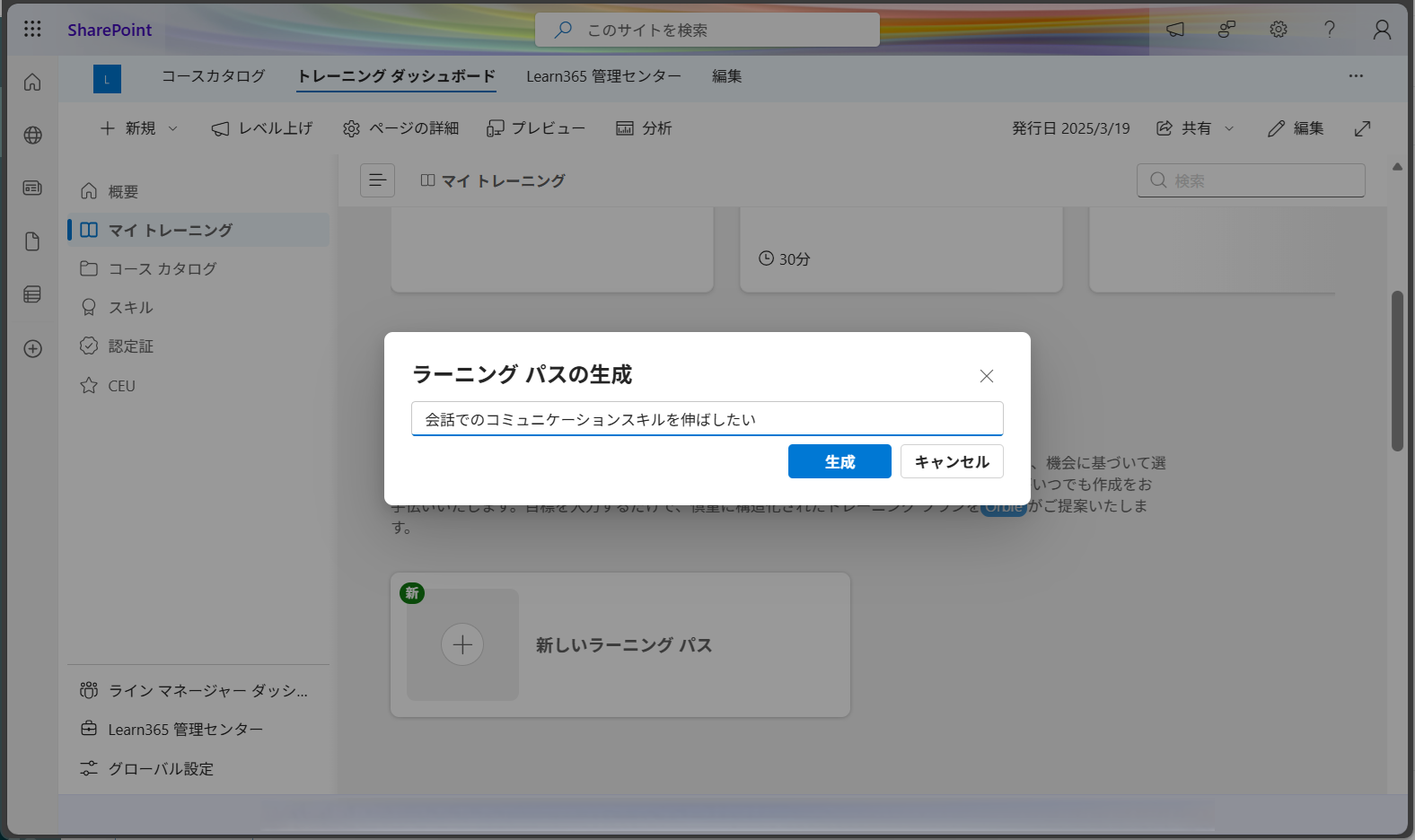The height and width of the screenshot is (840, 1415).
Task: Close the ラーニング パスの生成 dialog
Action: pyautogui.click(x=987, y=376)
